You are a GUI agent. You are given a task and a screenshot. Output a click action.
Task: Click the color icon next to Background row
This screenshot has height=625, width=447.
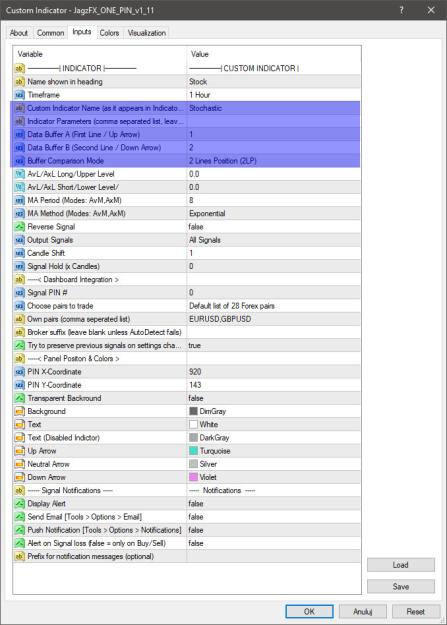click(20, 411)
